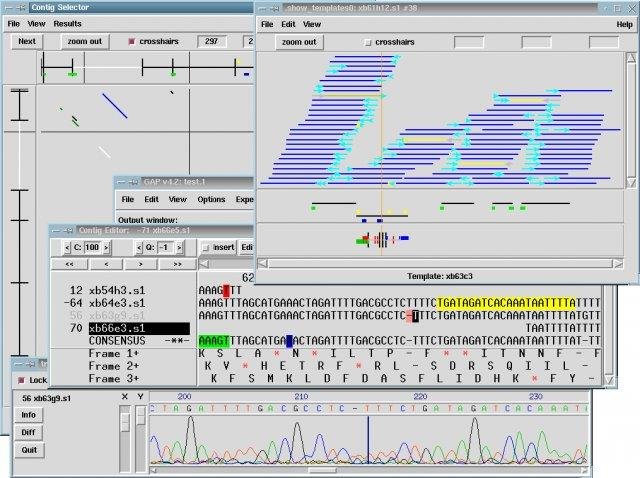
Task: Toggle crosshairs checkbox in Contig Selector
Action: point(131,41)
